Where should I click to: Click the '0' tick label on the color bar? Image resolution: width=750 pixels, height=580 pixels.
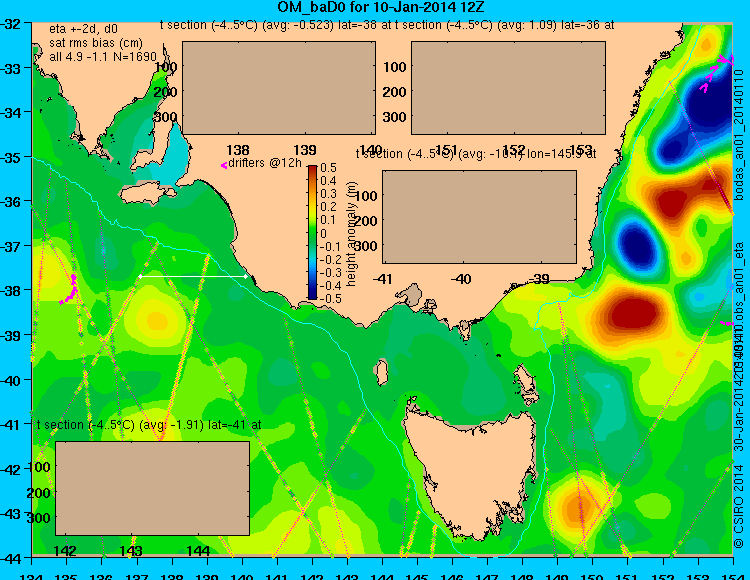coord(323,233)
